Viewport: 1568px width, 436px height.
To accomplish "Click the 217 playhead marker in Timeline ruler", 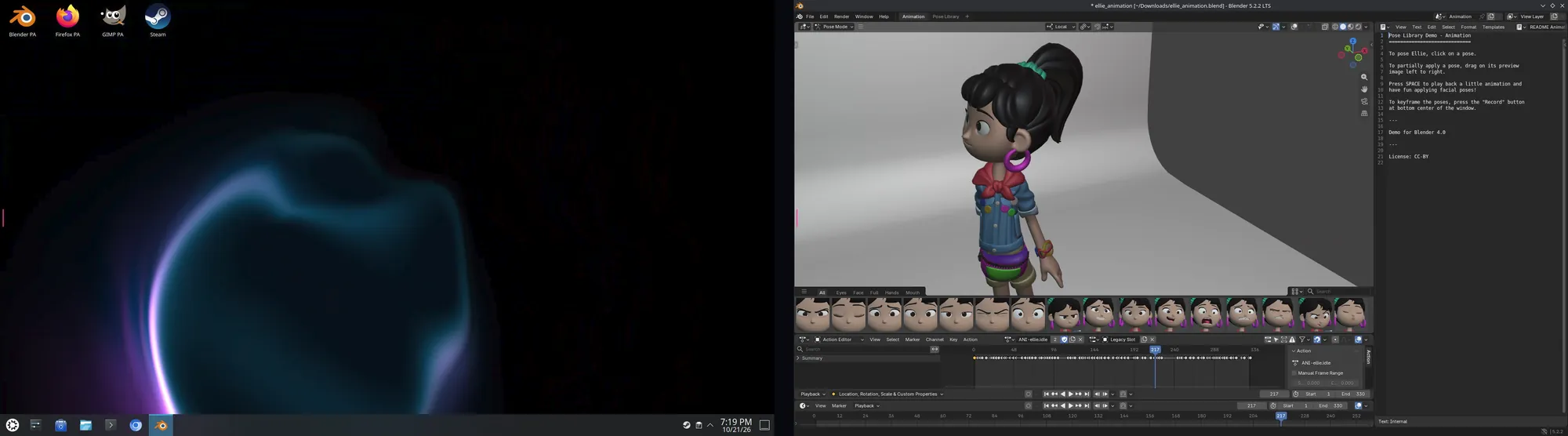I will coord(1281,416).
